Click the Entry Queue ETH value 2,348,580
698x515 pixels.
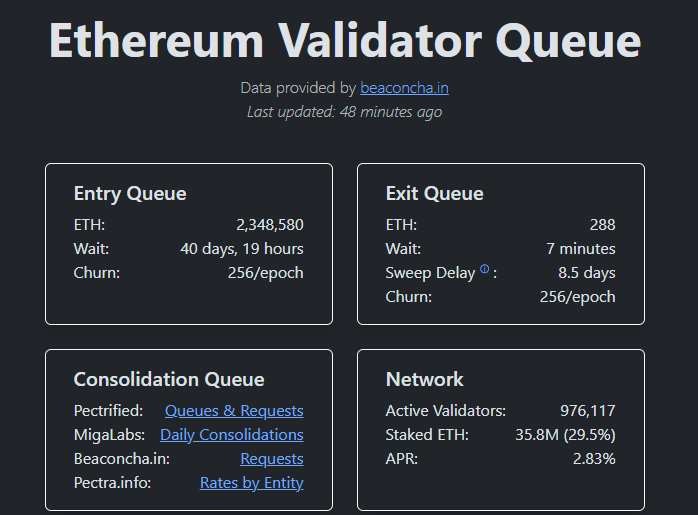(x=269, y=225)
